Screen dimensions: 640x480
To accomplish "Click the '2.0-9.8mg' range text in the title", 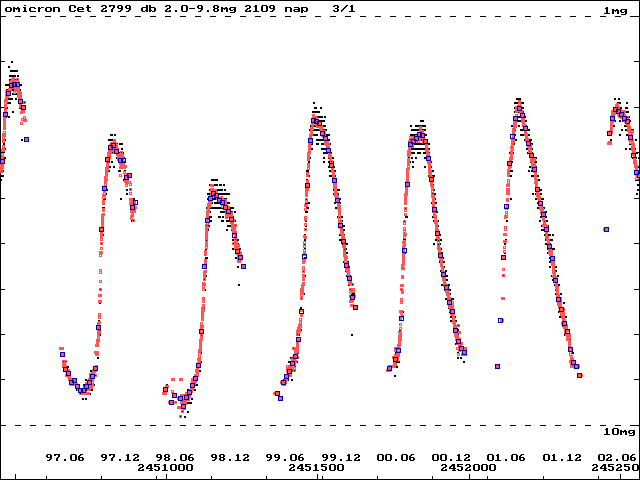I will (200, 9).
